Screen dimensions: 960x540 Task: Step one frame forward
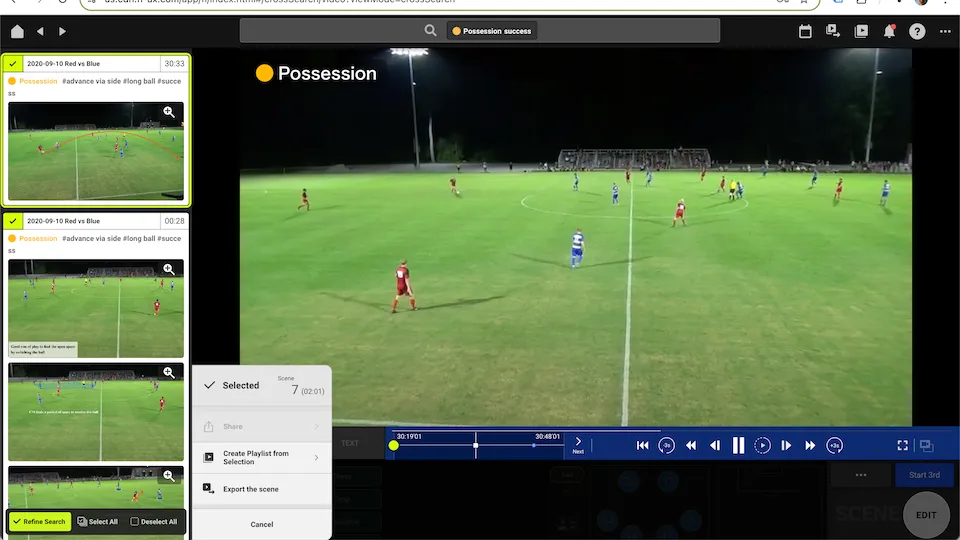[786, 446]
